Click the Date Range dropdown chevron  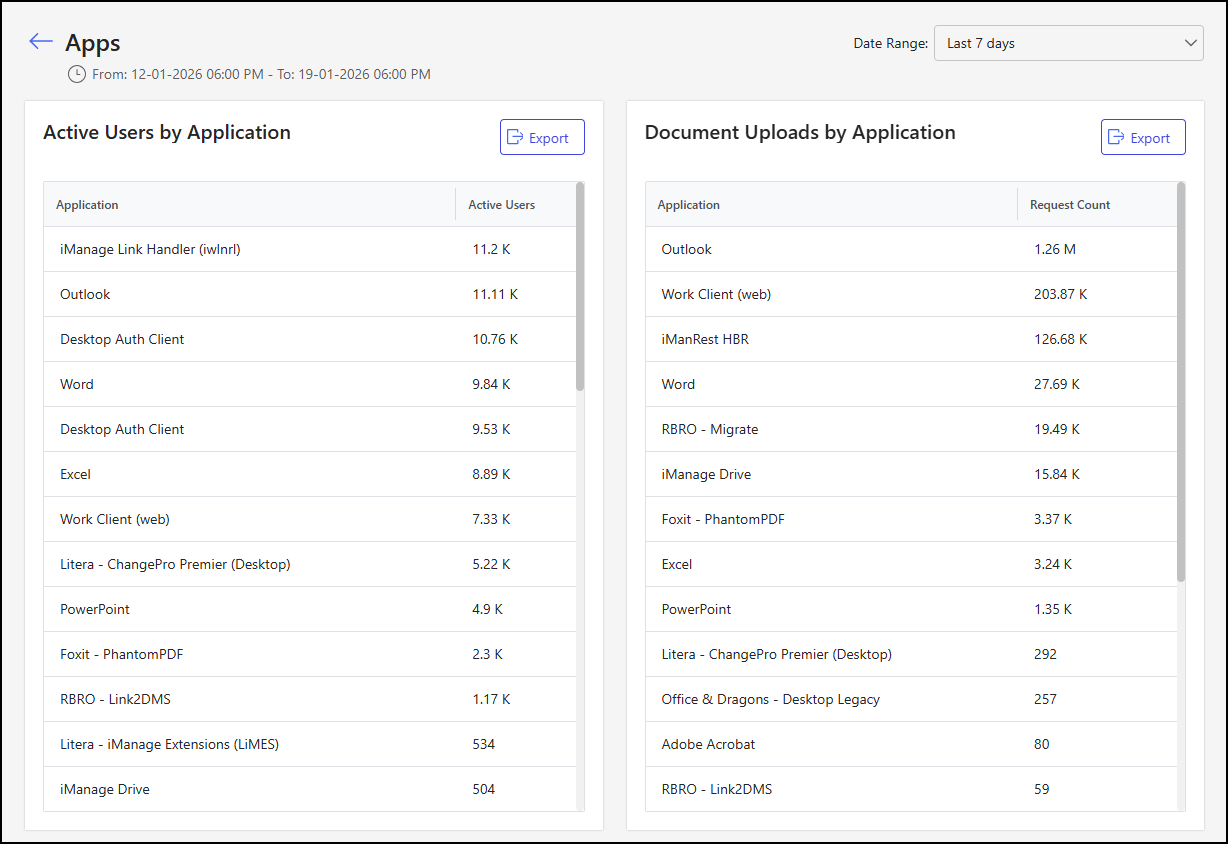pos(1190,43)
